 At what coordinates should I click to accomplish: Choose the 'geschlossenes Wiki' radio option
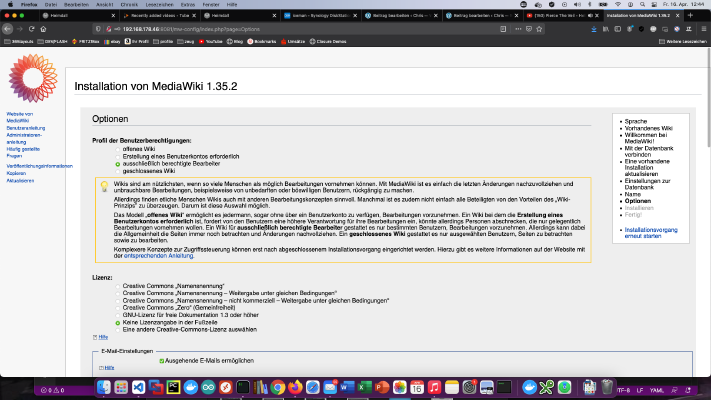pos(118,171)
